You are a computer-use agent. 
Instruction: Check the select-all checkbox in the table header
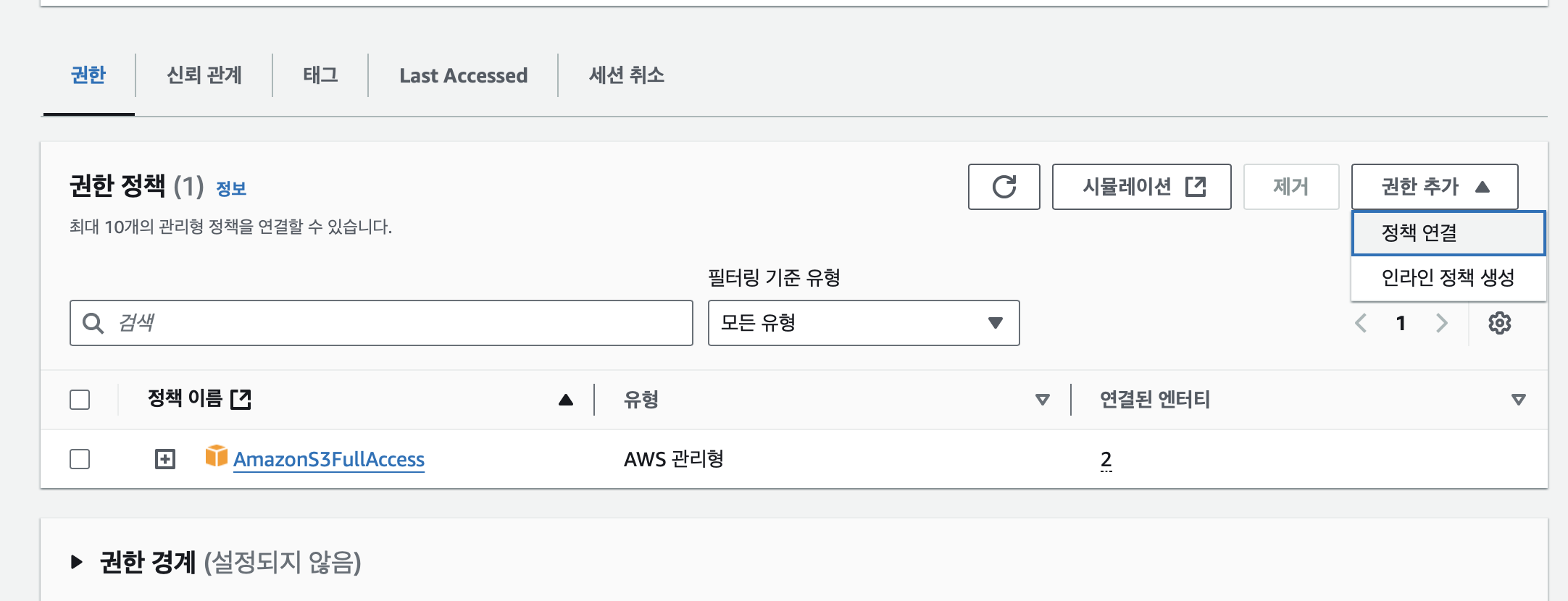[x=81, y=399]
